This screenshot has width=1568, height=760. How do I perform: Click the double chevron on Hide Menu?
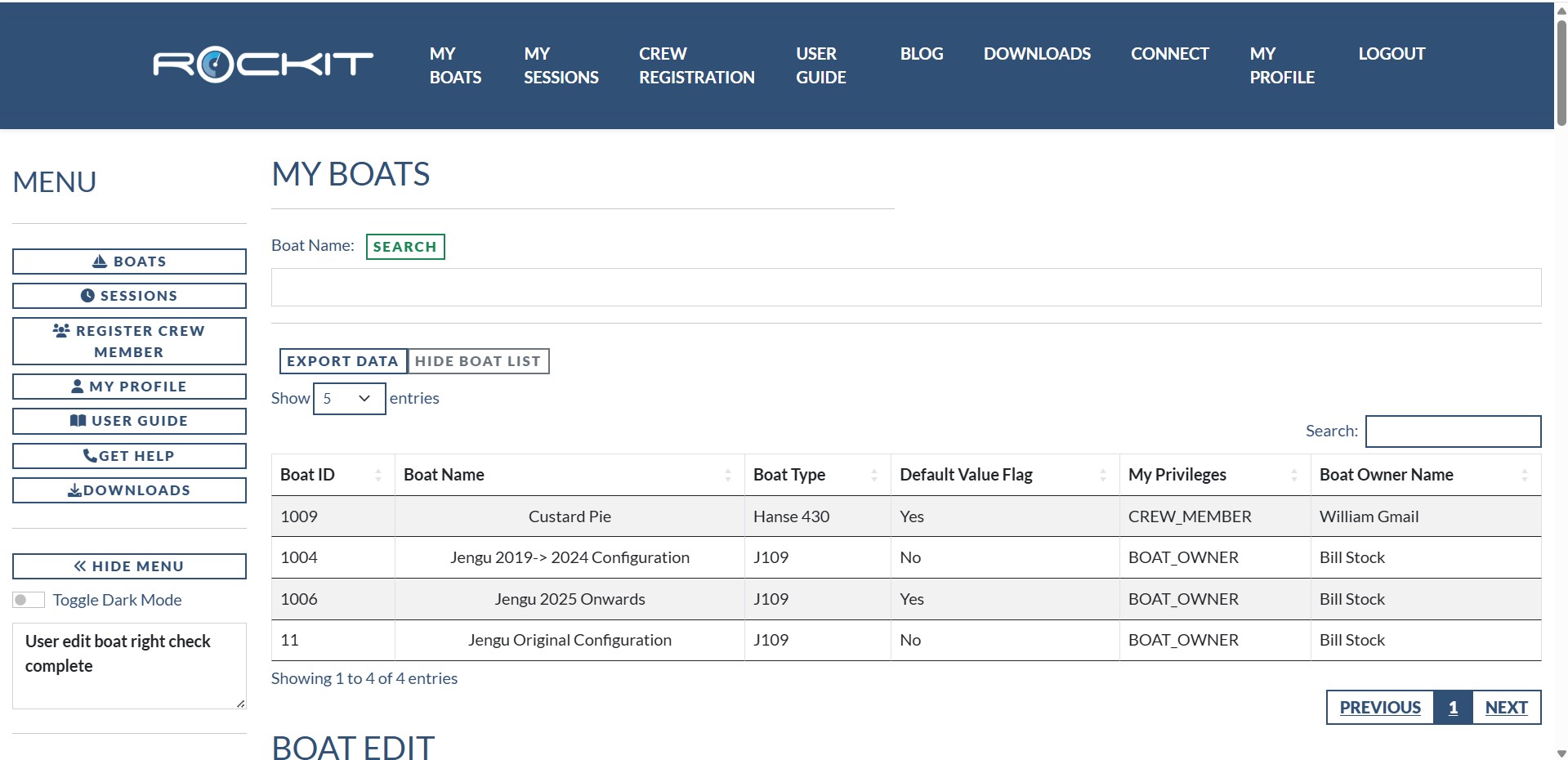(80, 566)
